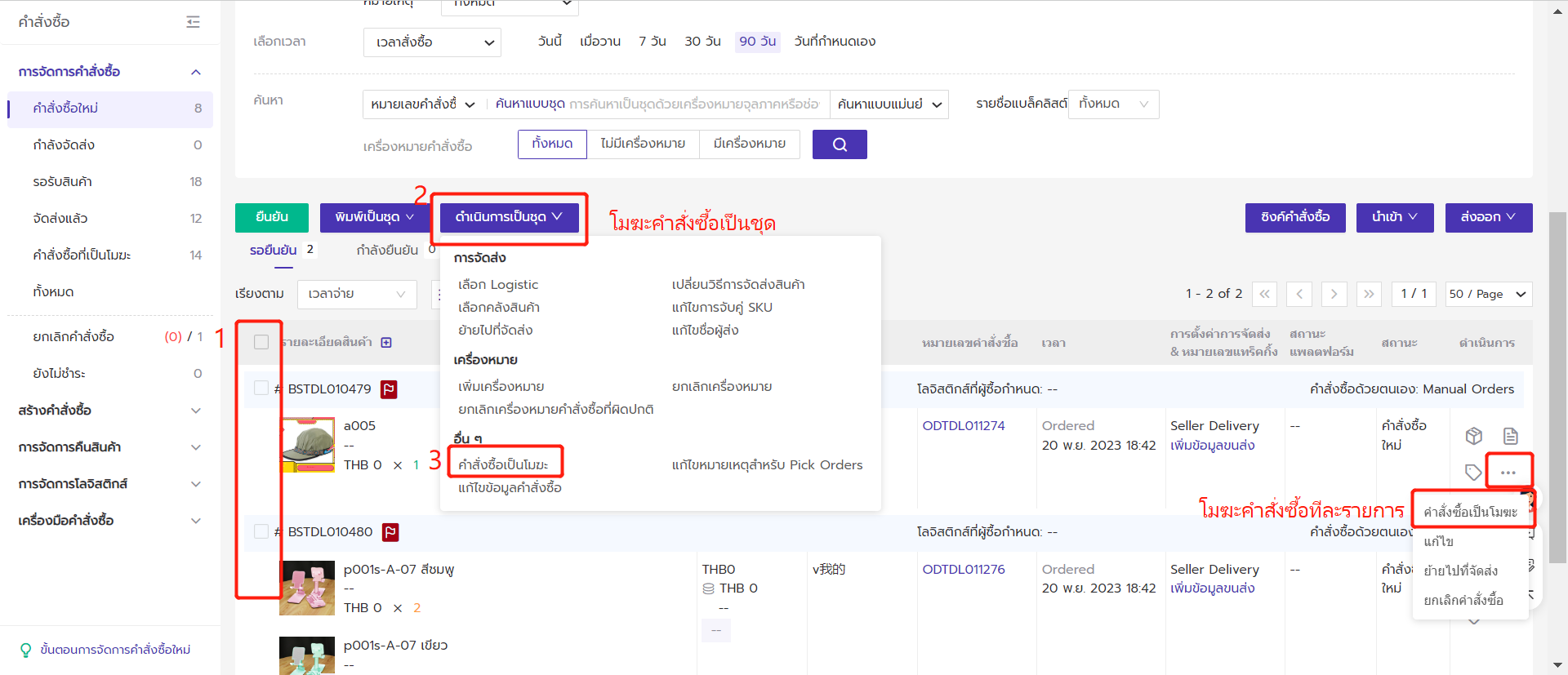Check the box for order BSTDL010479

click(x=261, y=389)
